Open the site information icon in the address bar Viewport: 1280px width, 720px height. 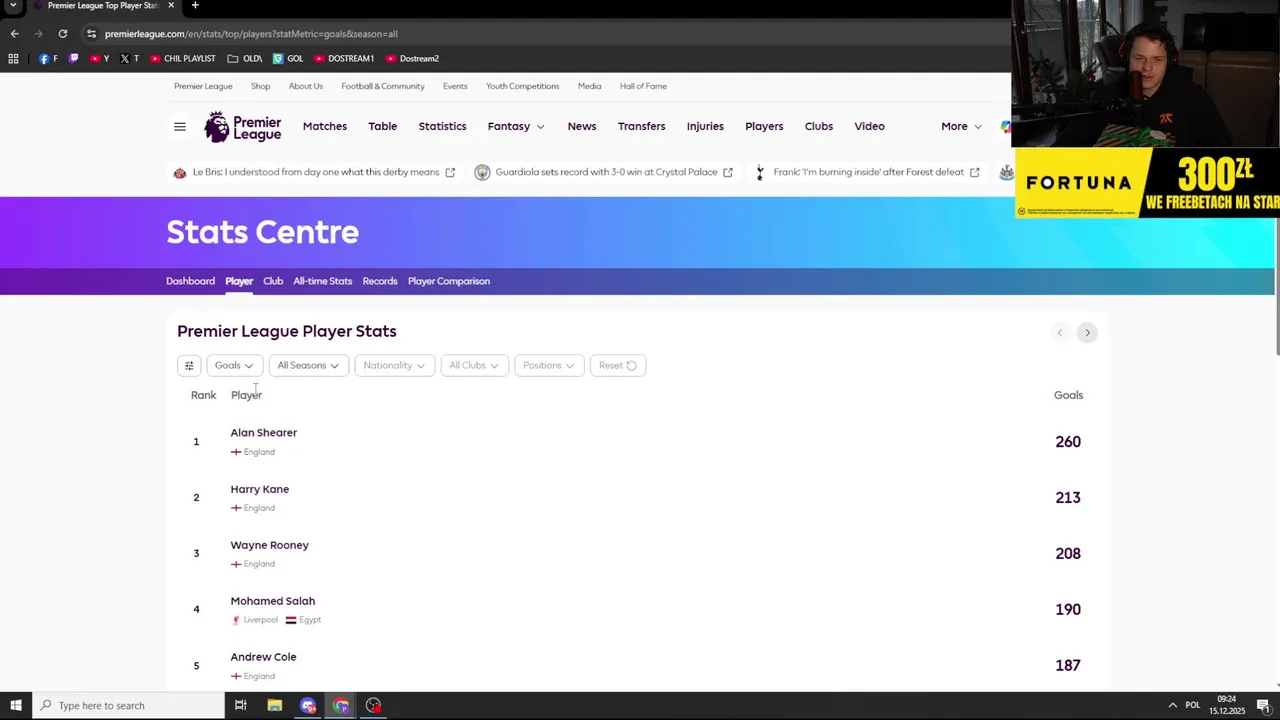(91, 34)
